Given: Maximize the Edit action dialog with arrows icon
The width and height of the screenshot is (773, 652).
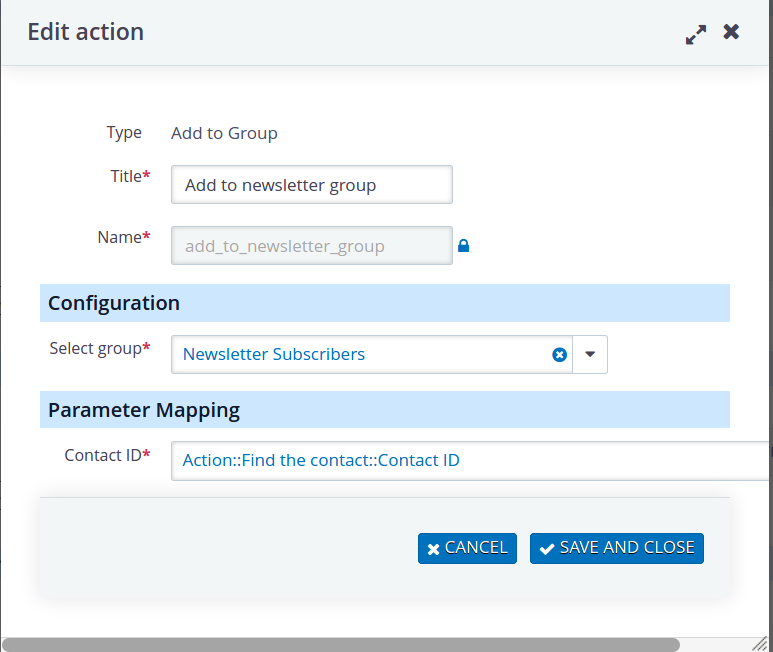Looking at the screenshot, I should pos(696,34).
